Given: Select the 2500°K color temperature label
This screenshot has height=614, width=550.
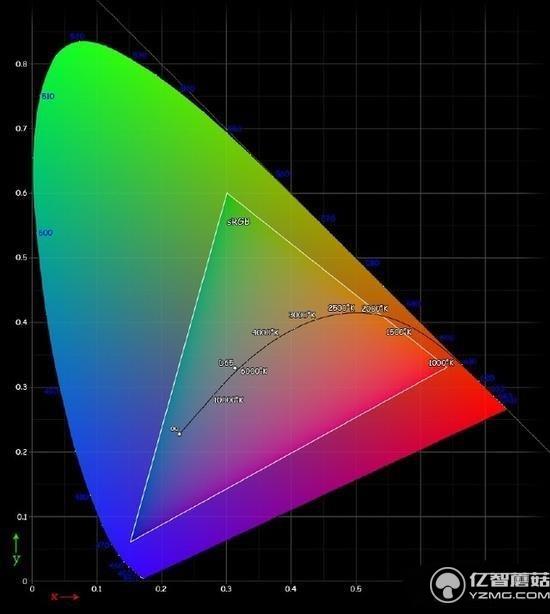Looking at the screenshot, I should pyautogui.click(x=341, y=308).
